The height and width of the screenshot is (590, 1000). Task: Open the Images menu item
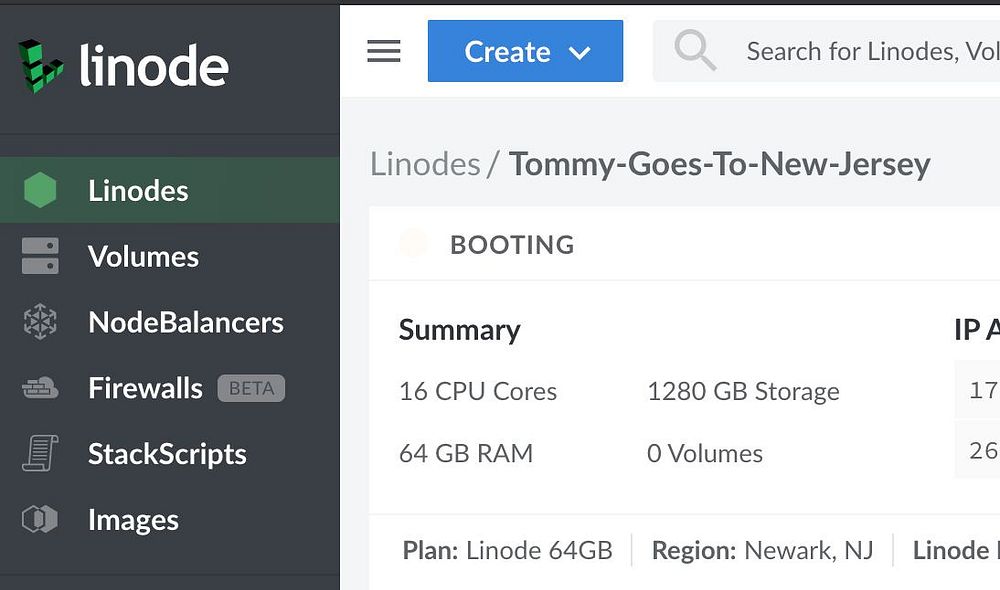[133, 520]
